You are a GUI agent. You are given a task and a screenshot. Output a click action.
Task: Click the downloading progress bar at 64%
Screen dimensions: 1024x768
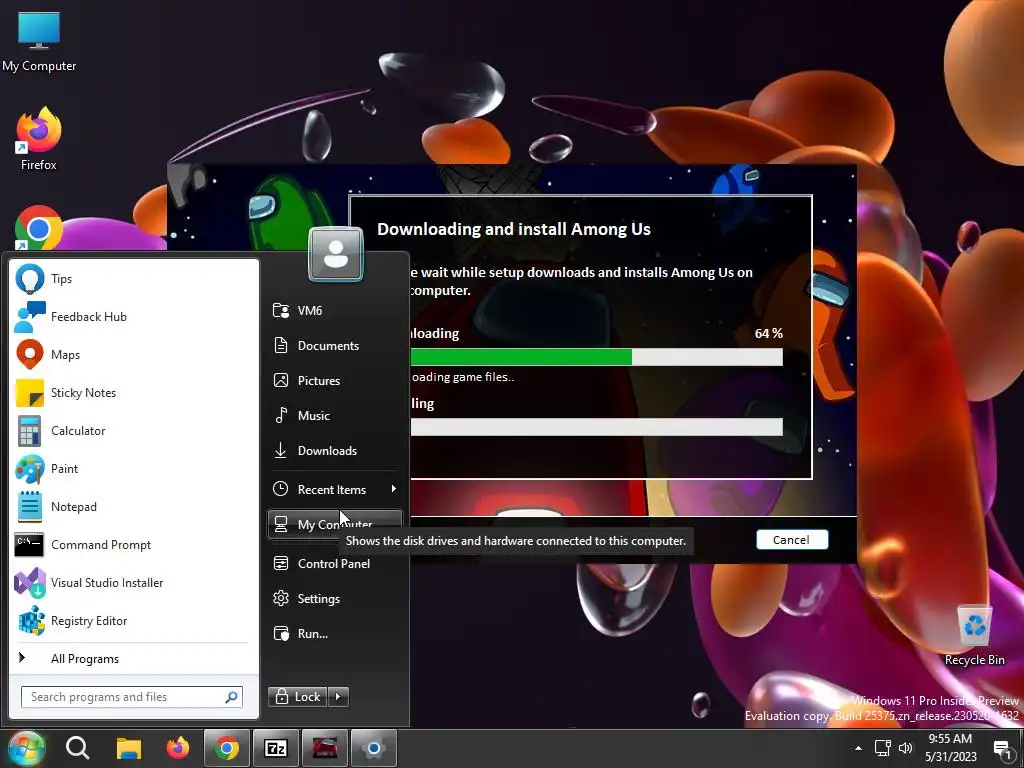596,357
